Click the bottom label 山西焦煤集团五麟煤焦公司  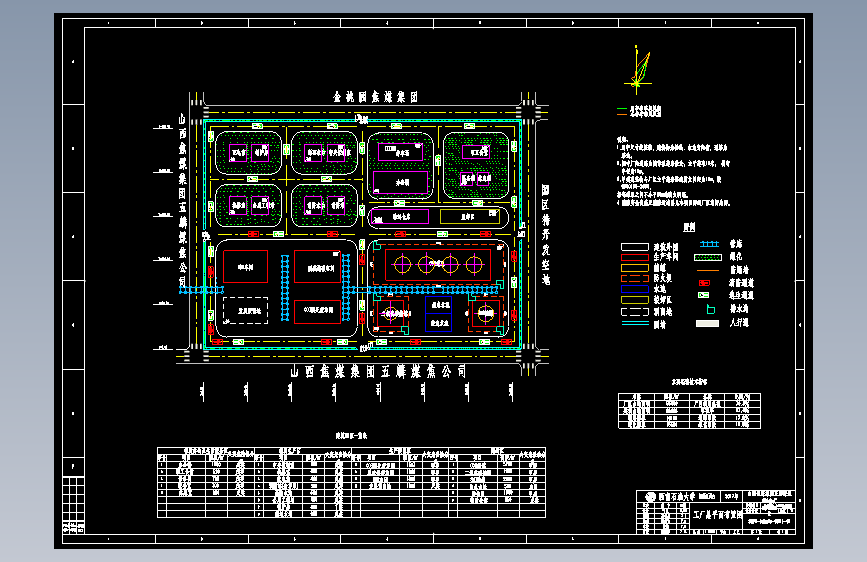(378, 372)
